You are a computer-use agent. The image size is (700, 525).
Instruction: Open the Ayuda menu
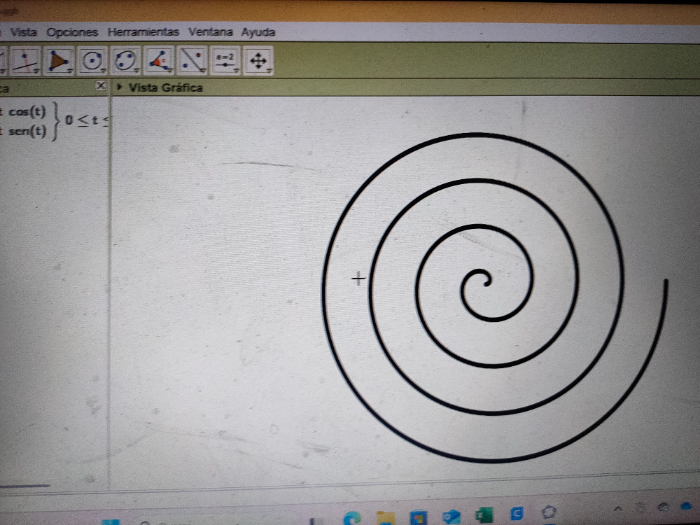[x=258, y=32]
